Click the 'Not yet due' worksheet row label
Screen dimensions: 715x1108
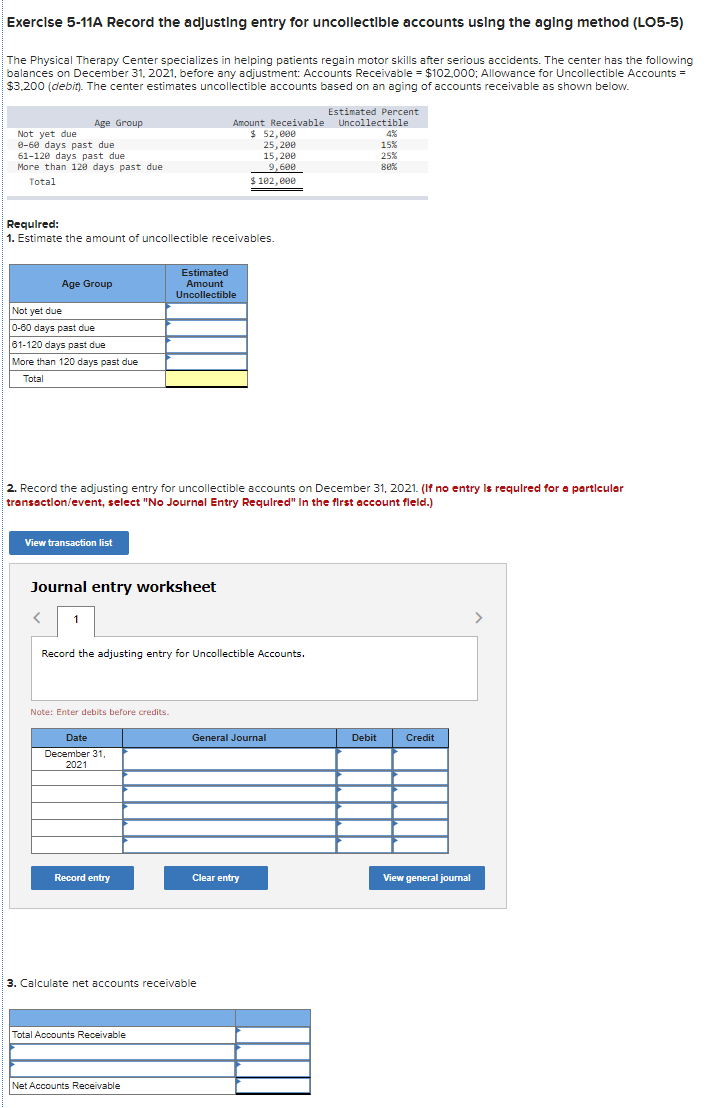coord(37,311)
